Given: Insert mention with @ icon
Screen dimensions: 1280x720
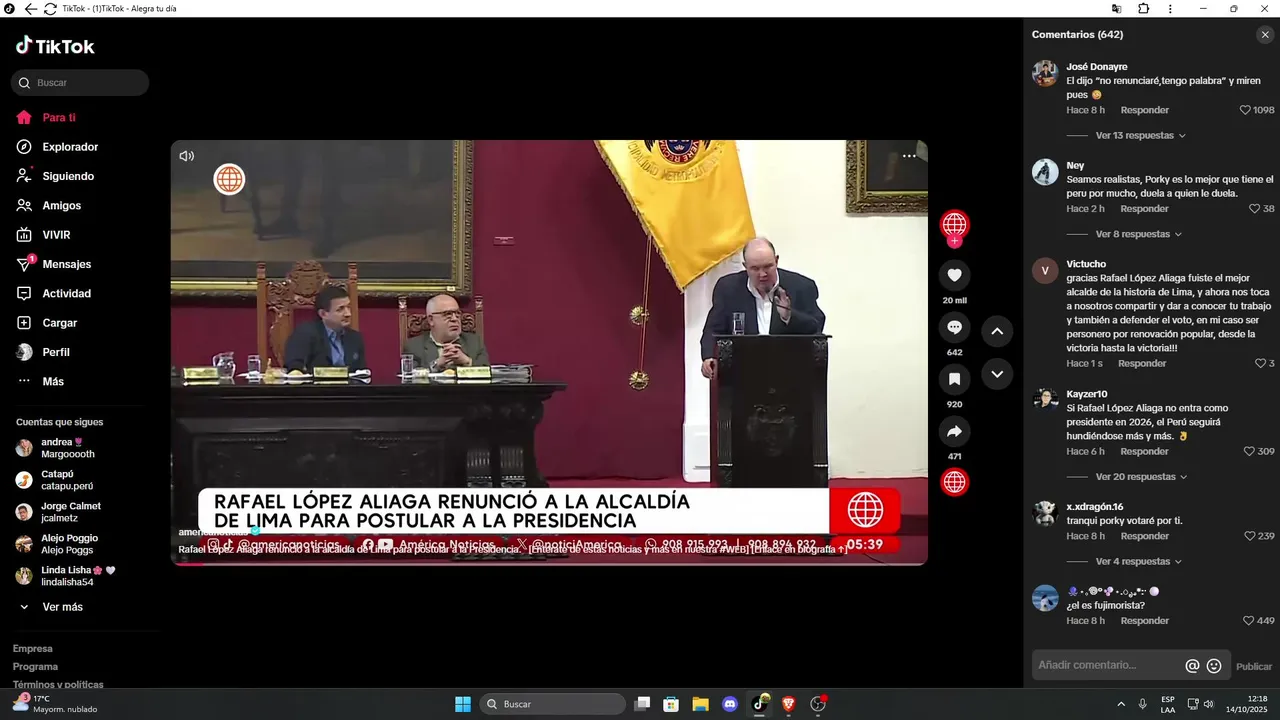Looking at the screenshot, I should (1192, 666).
